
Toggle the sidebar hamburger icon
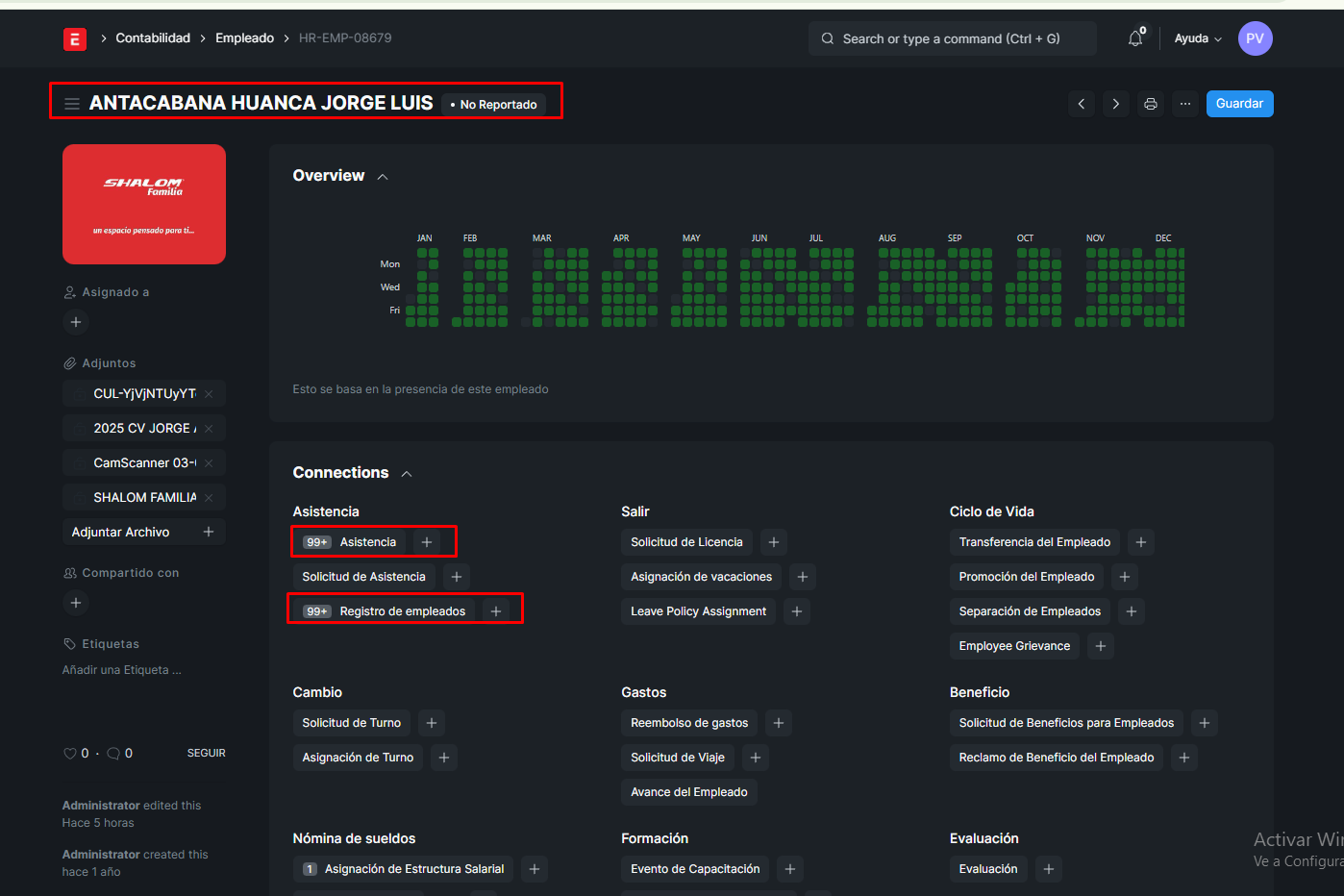[72, 104]
